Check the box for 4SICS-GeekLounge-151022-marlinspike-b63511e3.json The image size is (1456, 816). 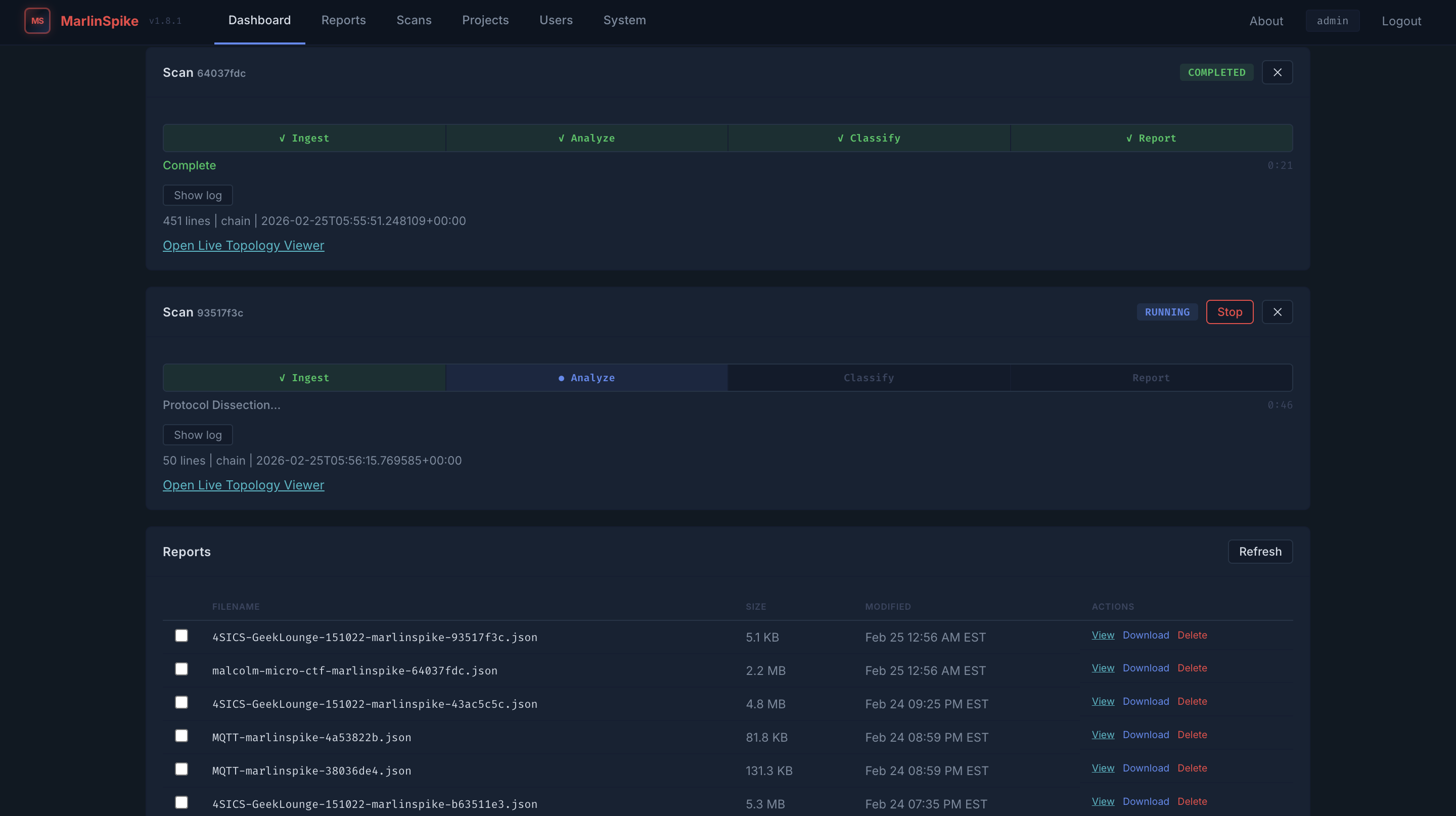(x=181, y=802)
